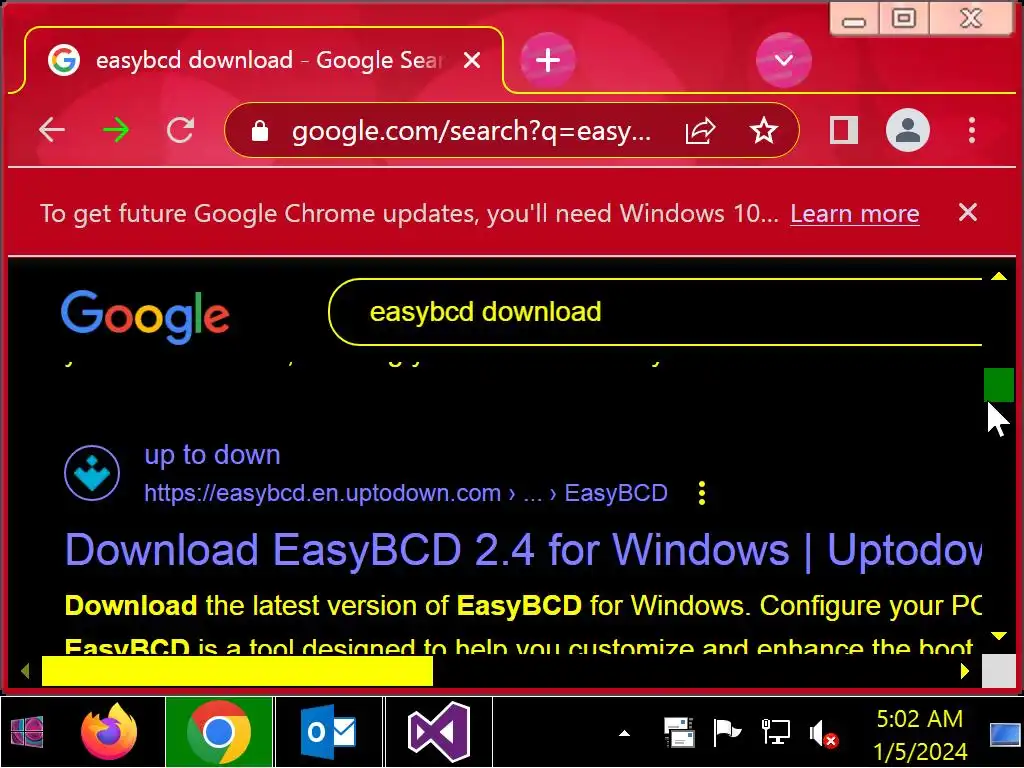The image size is (1024, 768).
Task: Click the green forward arrow
Action: coord(116,131)
